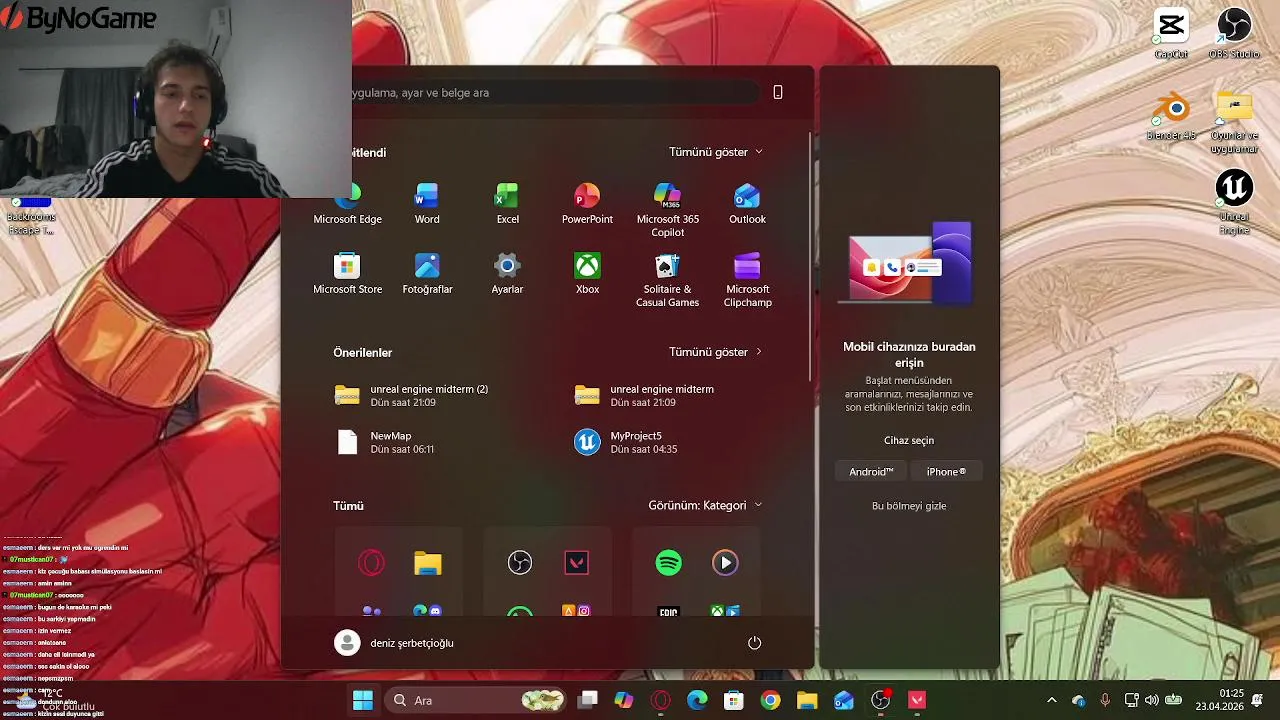Open network icon in system tray

[x=1131, y=700]
